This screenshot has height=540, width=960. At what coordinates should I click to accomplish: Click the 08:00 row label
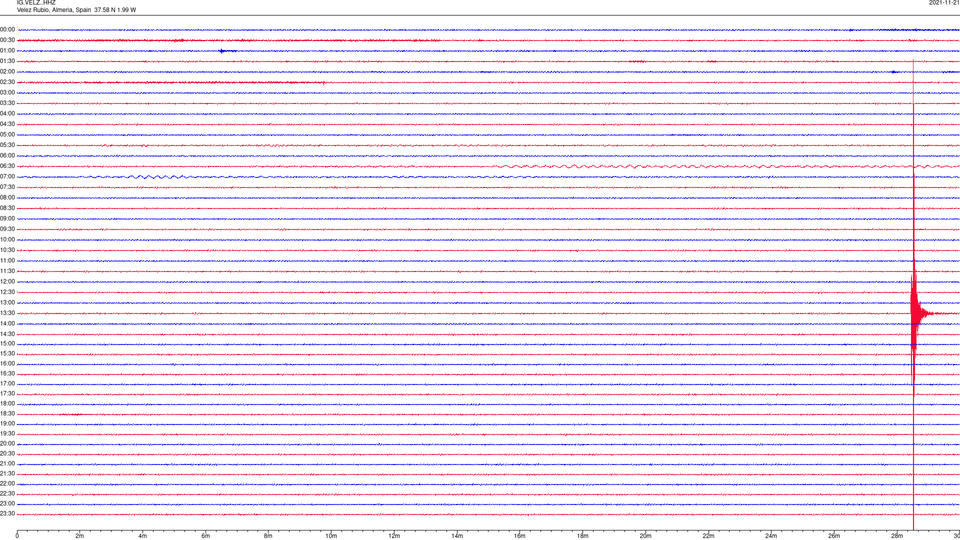point(7,198)
